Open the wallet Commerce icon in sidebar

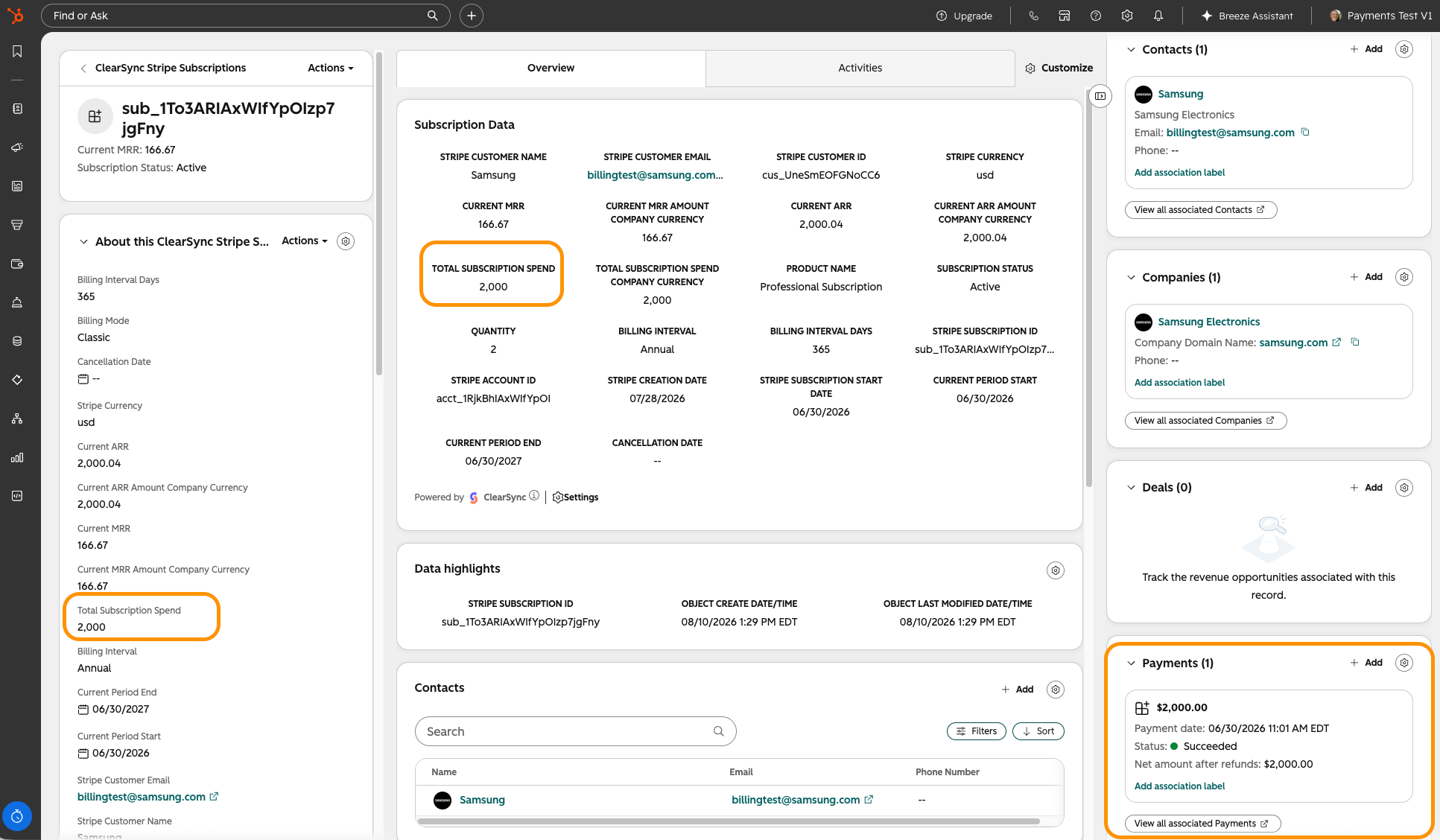click(17, 264)
